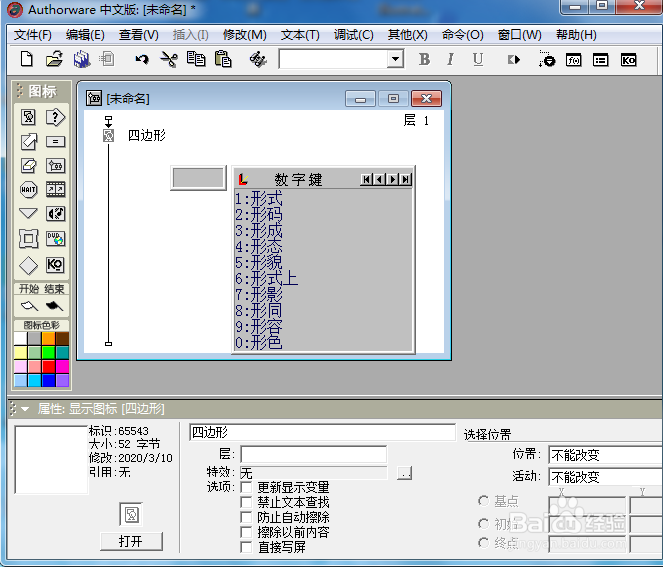
Task: Click the New file toolbar icon
Action: point(27,59)
